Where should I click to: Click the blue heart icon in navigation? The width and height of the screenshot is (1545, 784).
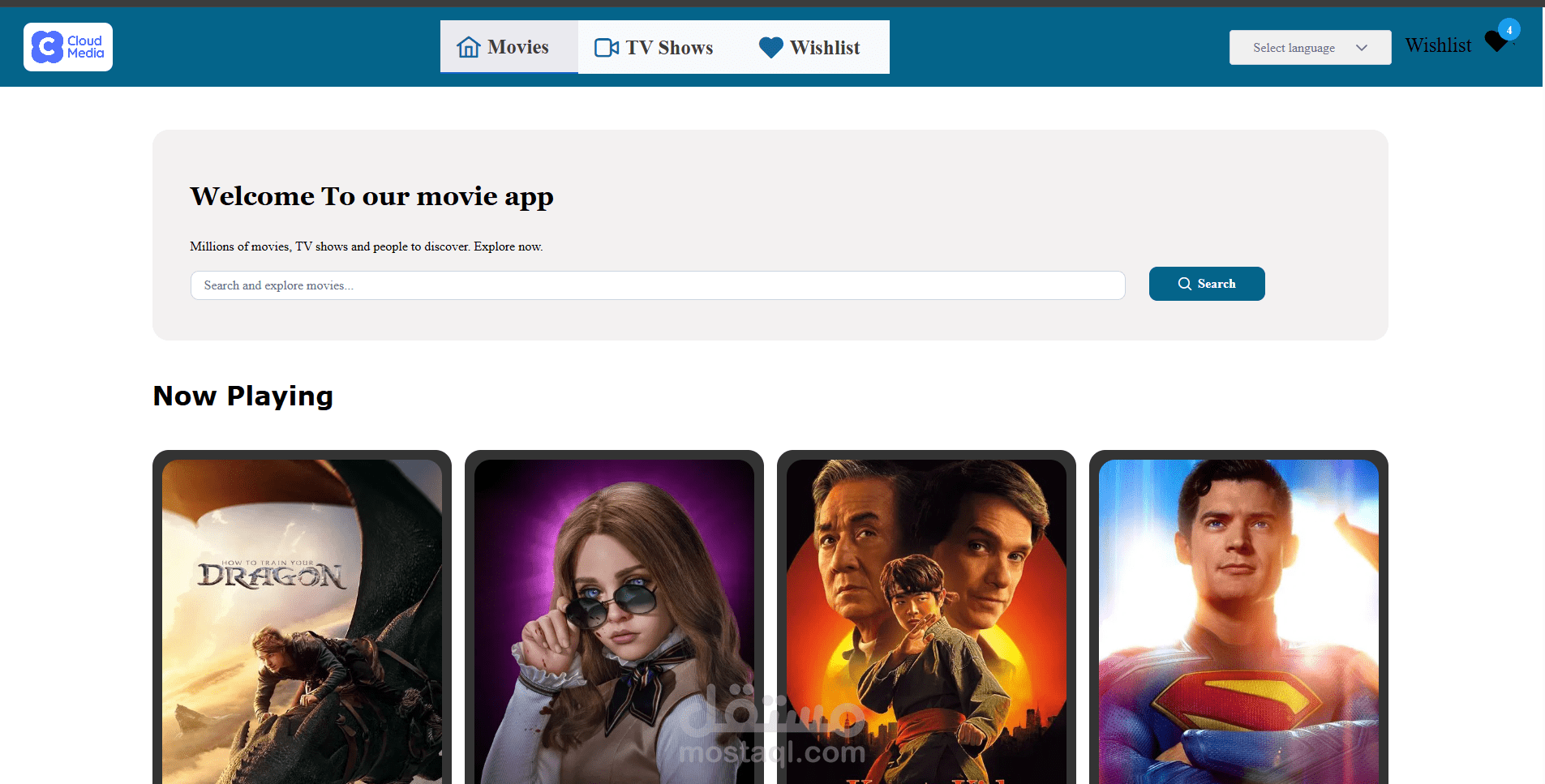(771, 48)
